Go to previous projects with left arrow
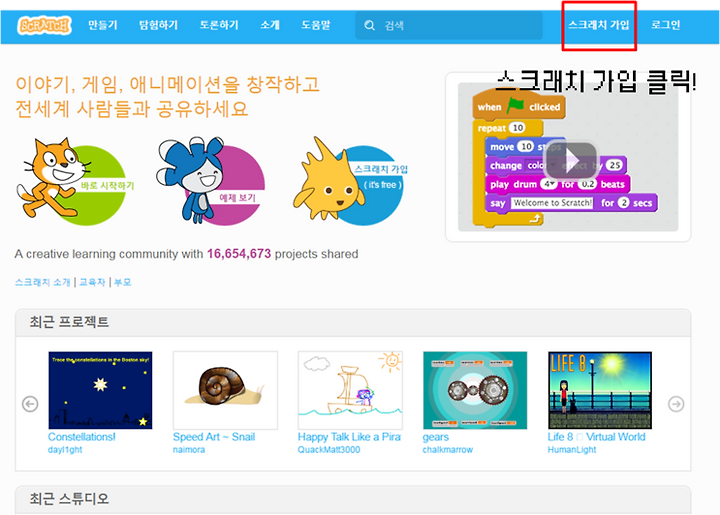The height and width of the screenshot is (515, 720). (x=30, y=404)
